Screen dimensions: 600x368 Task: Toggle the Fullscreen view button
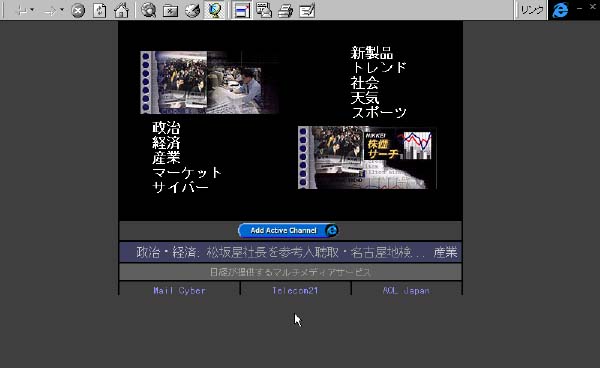click(x=242, y=10)
